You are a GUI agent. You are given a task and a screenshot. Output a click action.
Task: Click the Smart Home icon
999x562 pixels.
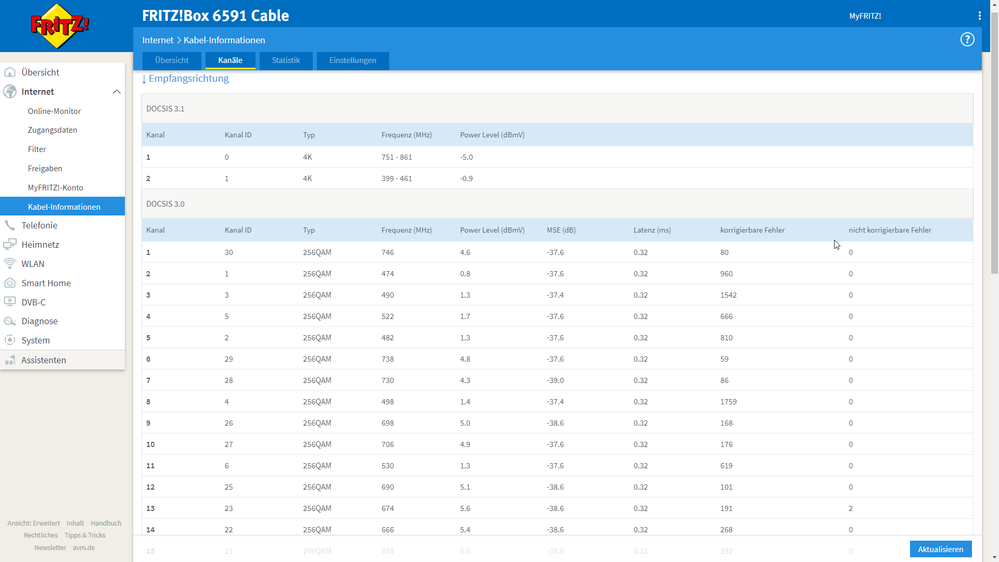(x=10, y=283)
